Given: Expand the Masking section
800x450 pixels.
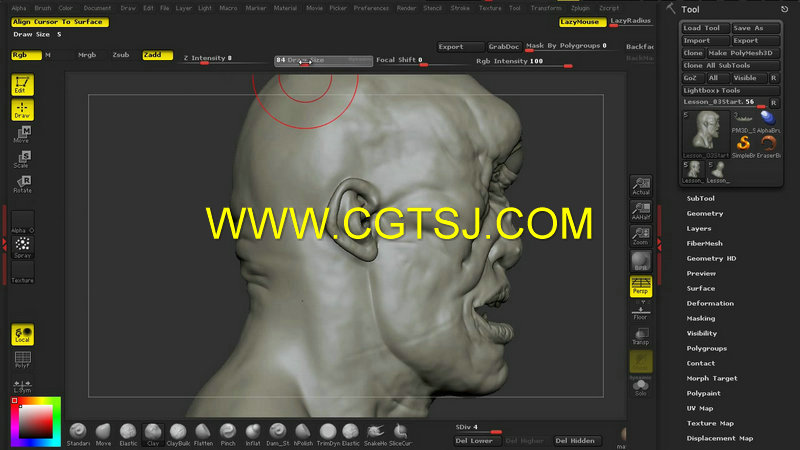Looking at the screenshot, I should 701,318.
